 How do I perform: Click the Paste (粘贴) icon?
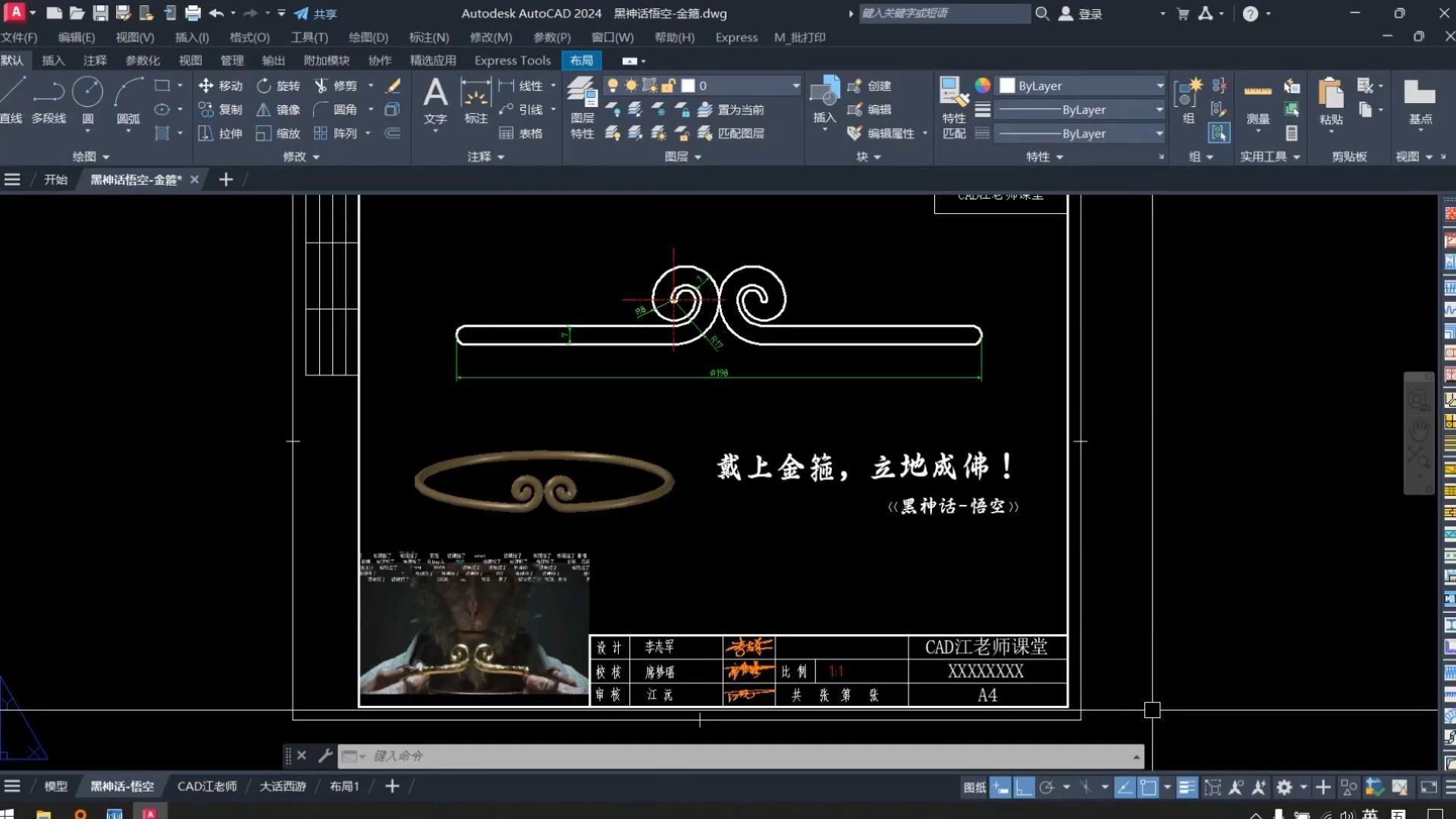pyautogui.click(x=1331, y=101)
